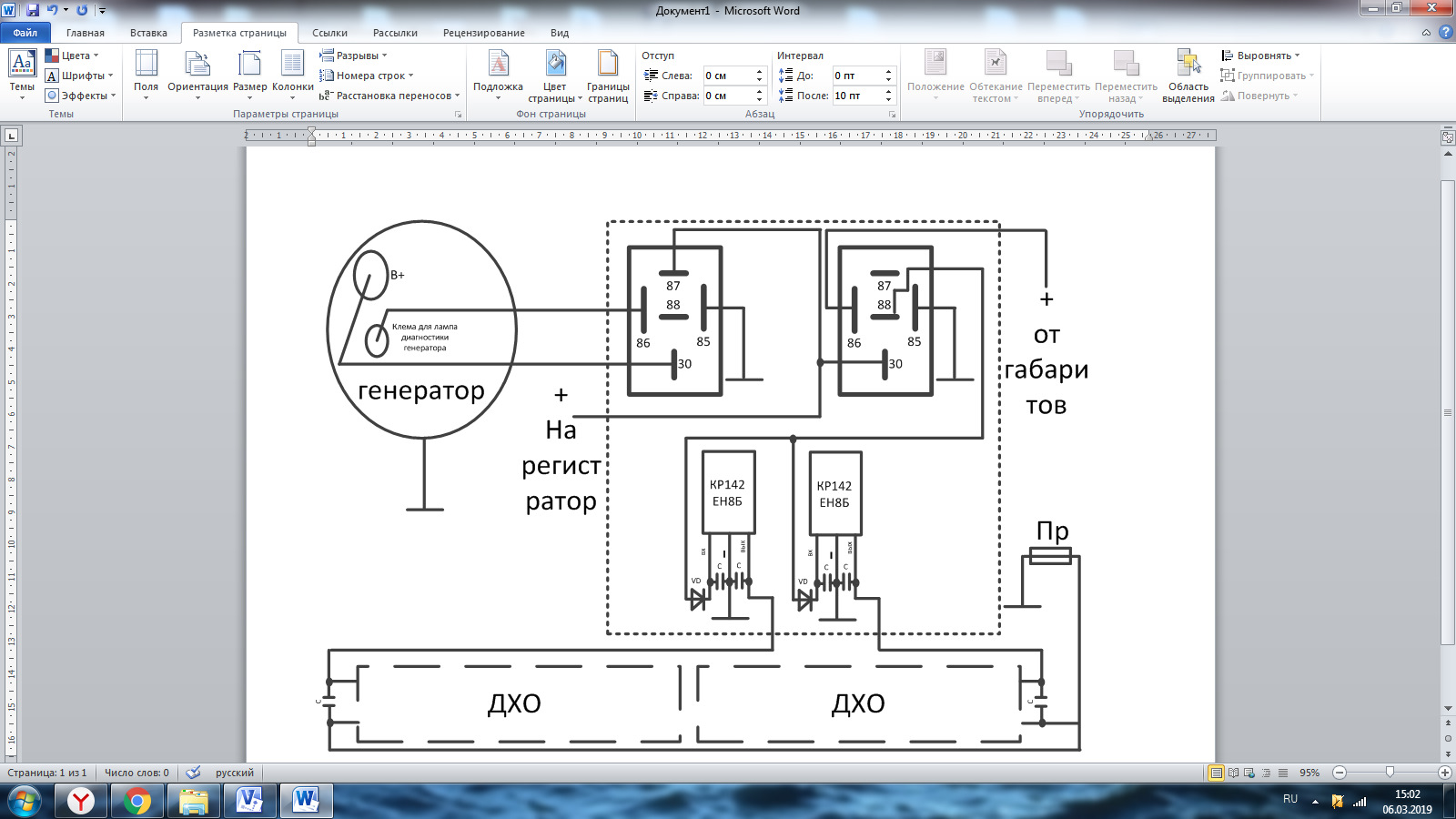Viewport: 1456px width, 819px height.
Task: Select Draft view button
Action: (1282, 773)
